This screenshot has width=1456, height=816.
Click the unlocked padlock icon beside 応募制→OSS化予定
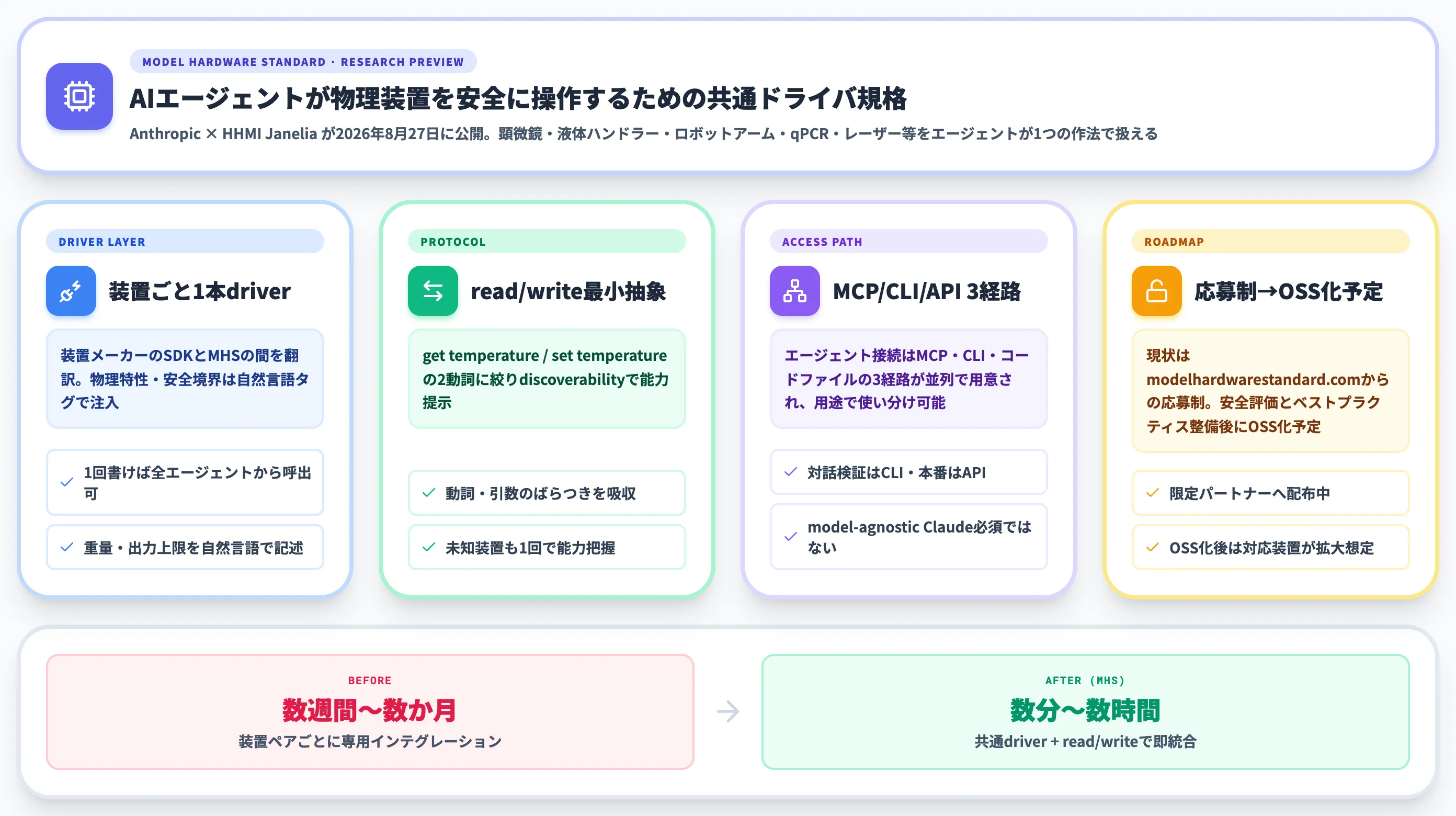[x=1156, y=291]
